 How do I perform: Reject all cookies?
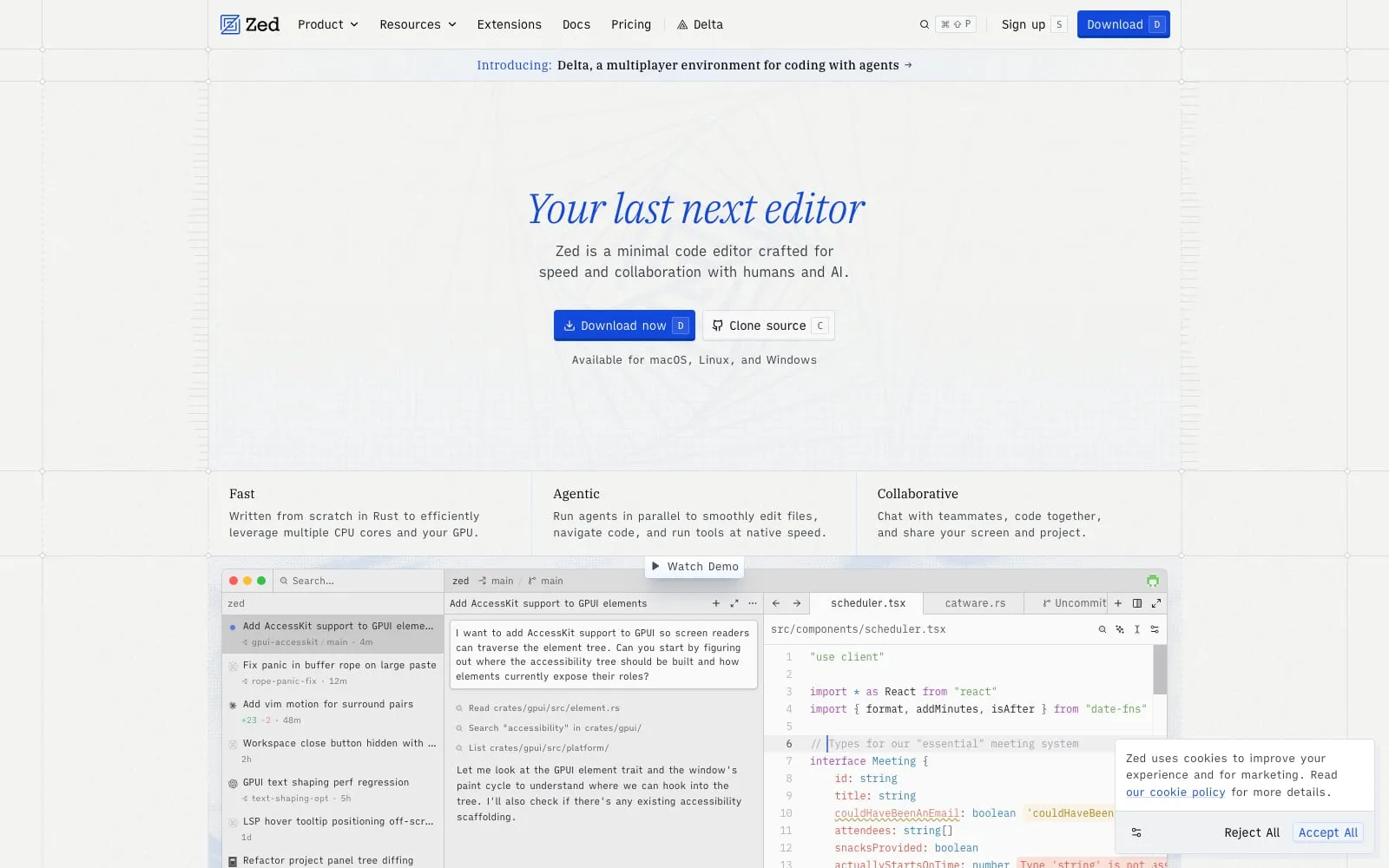[x=1252, y=832]
